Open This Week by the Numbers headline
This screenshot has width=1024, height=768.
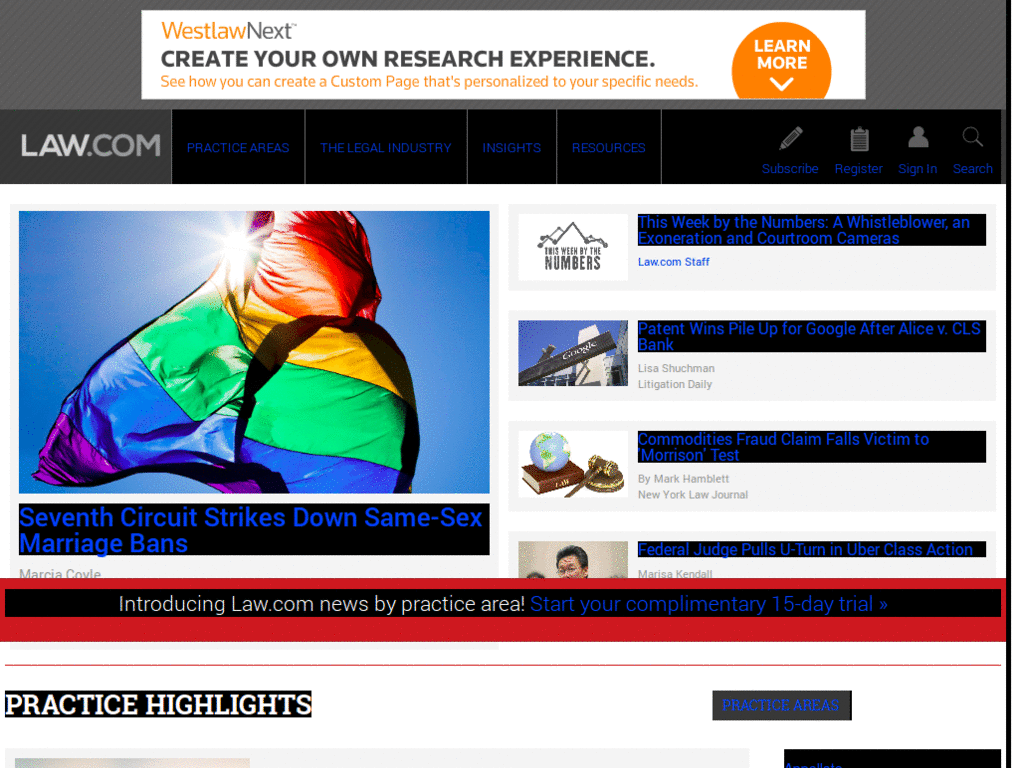pos(811,230)
